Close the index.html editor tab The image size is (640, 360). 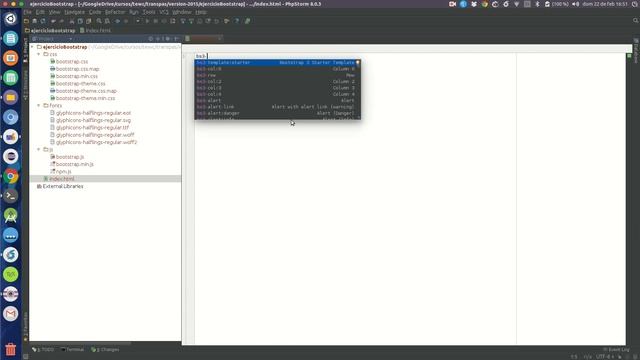(220, 38)
